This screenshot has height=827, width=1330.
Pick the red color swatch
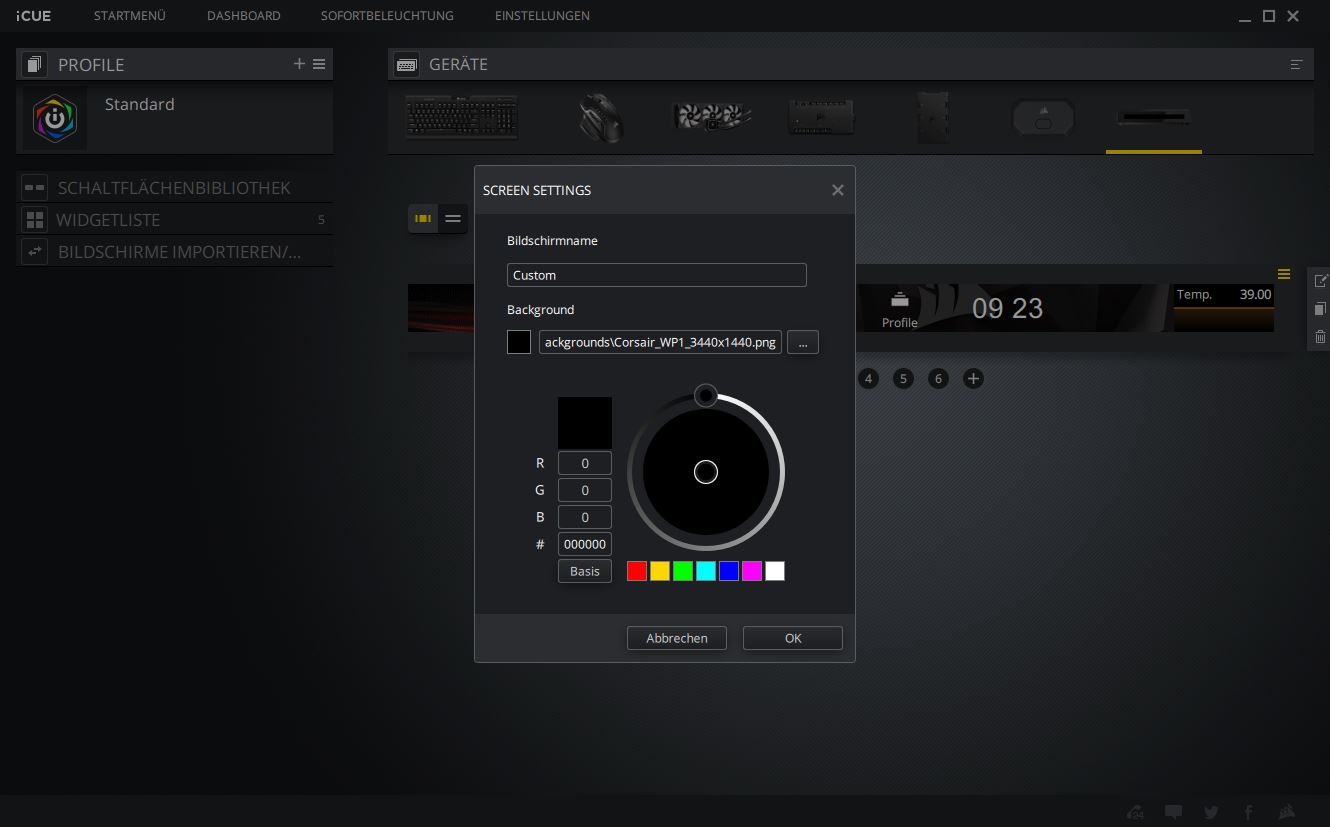tap(637, 571)
